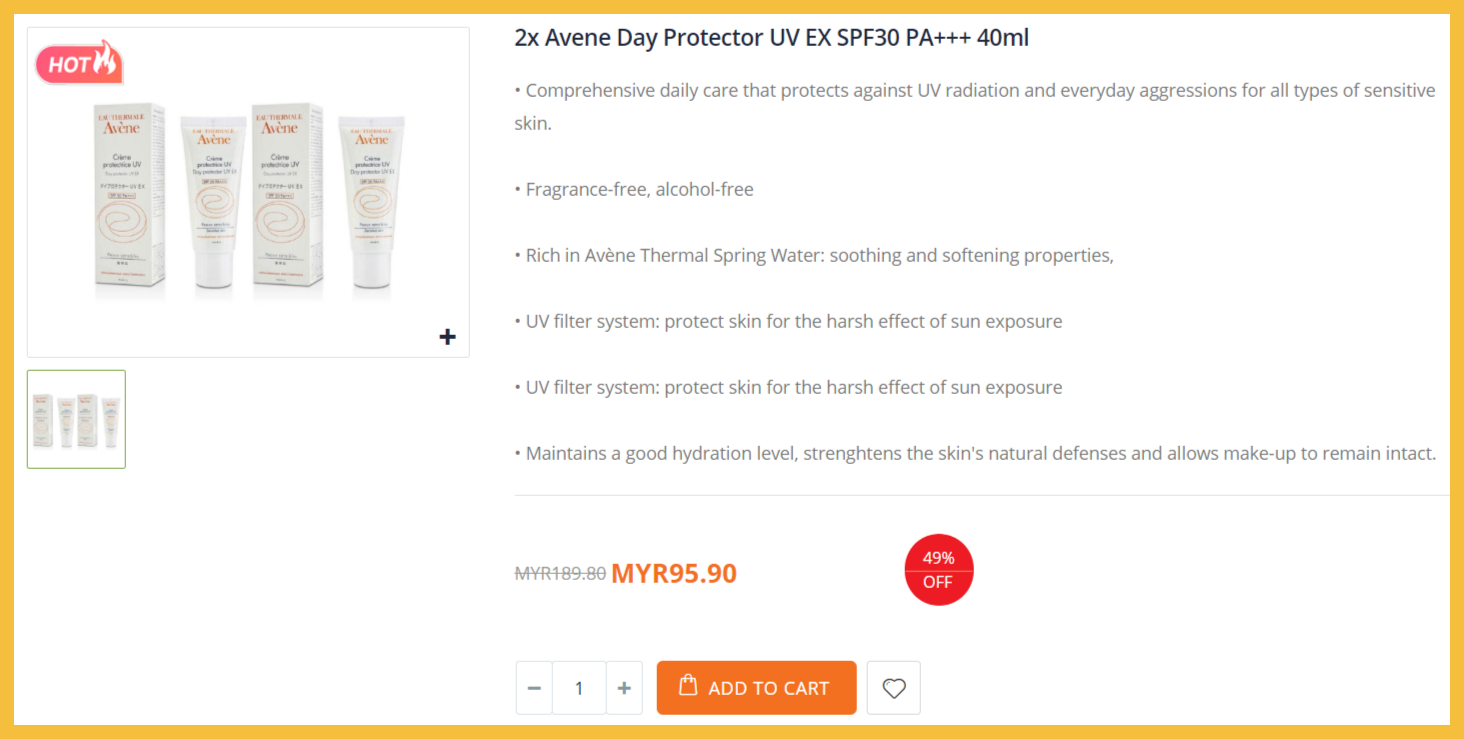Click the leftmost Avène box in main image
This screenshot has height=739, width=1464.
click(x=131, y=200)
